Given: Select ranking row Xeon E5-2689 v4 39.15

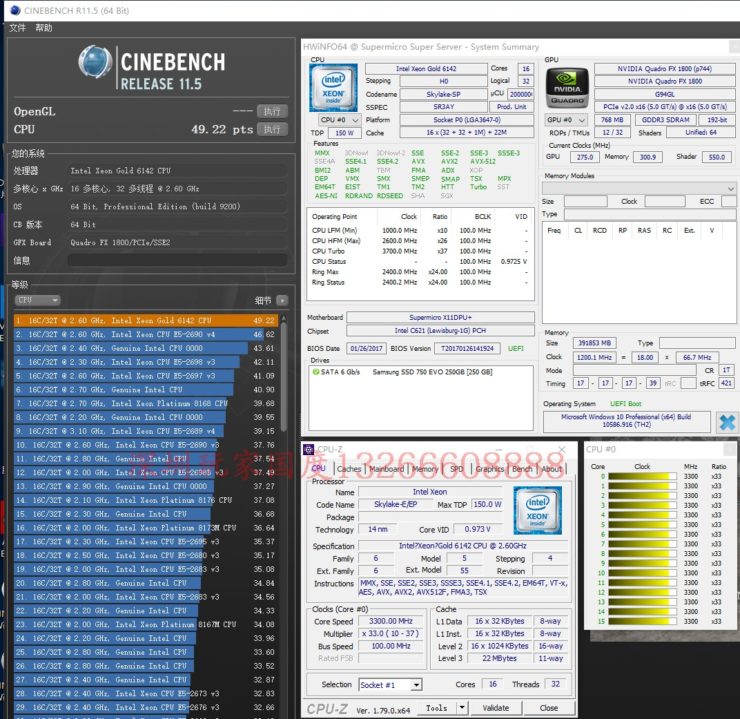Looking at the screenshot, I should (x=146, y=431).
